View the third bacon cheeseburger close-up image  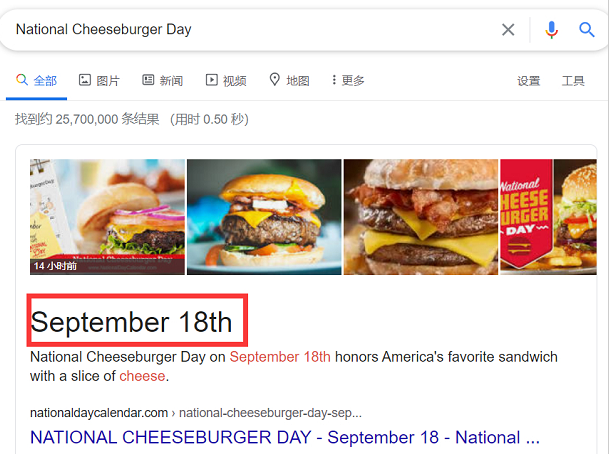pyautogui.click(x=420, y=216)
